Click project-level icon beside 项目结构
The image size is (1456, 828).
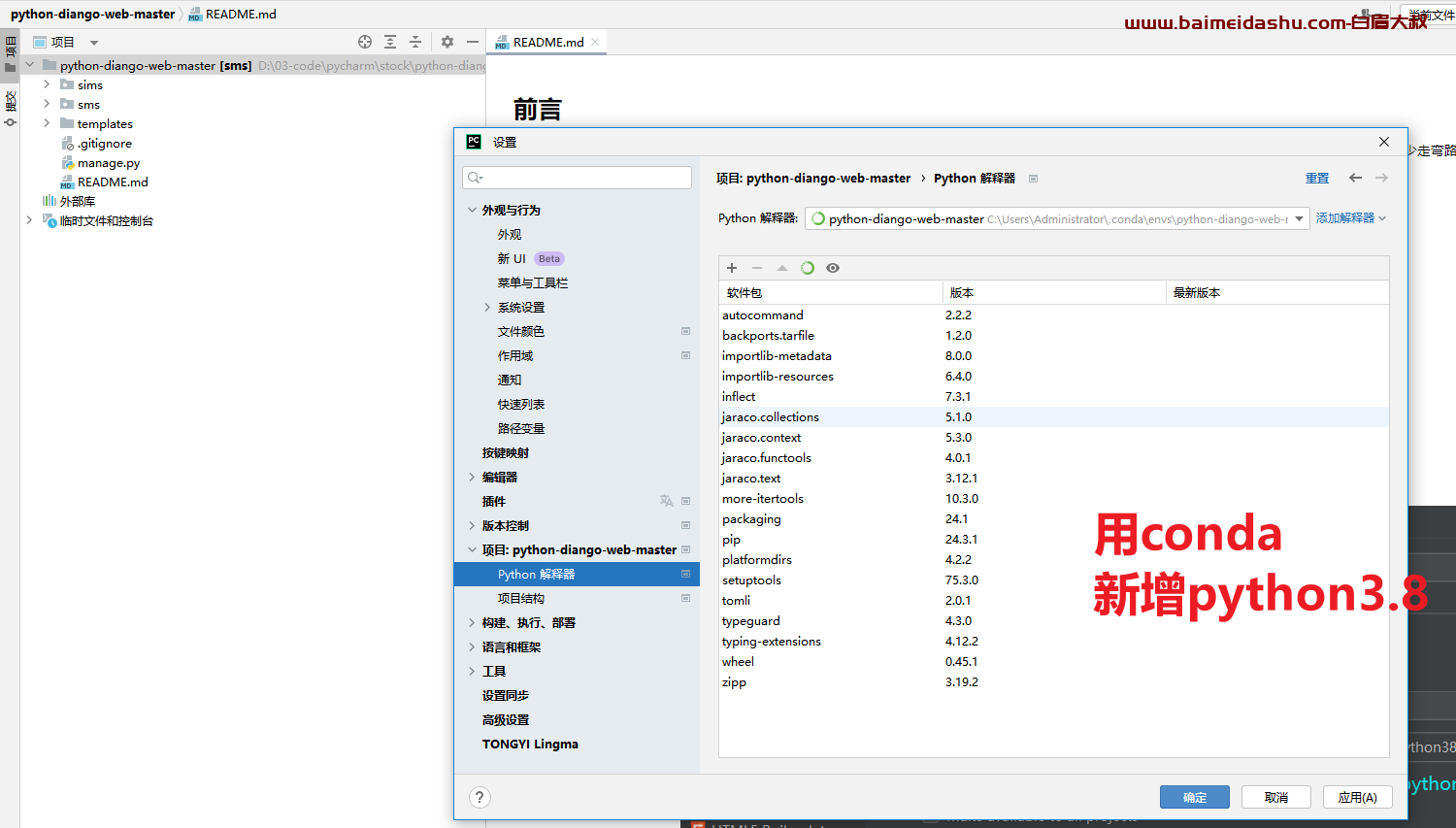coord(685,598)
